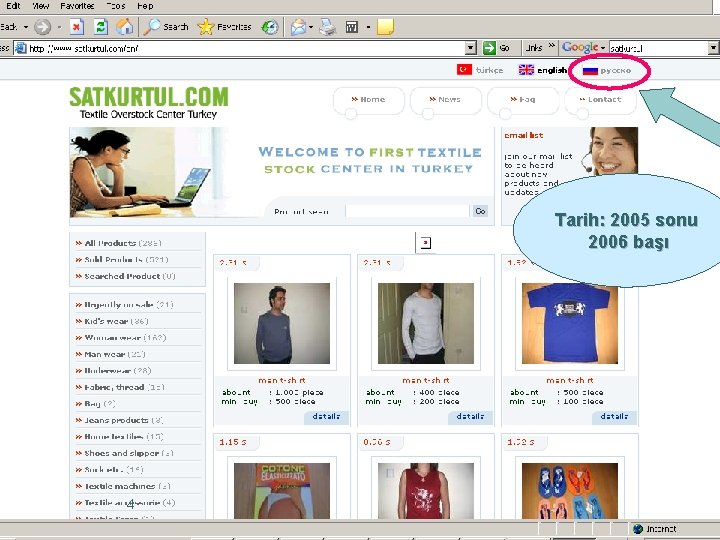Open the Tools menu

click(116, 6)
